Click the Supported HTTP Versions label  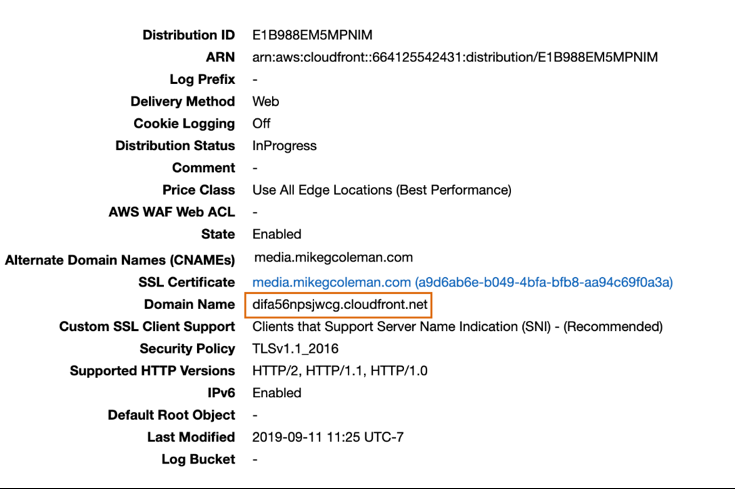tap(152, 371)
